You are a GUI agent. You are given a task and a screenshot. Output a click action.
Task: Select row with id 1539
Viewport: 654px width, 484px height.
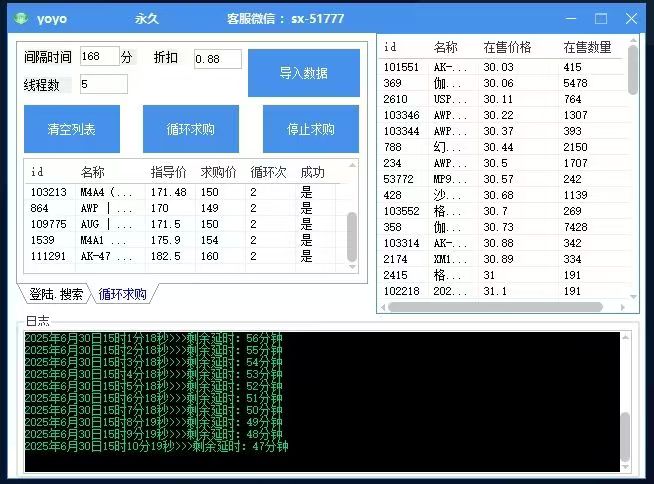pos(184,240)
